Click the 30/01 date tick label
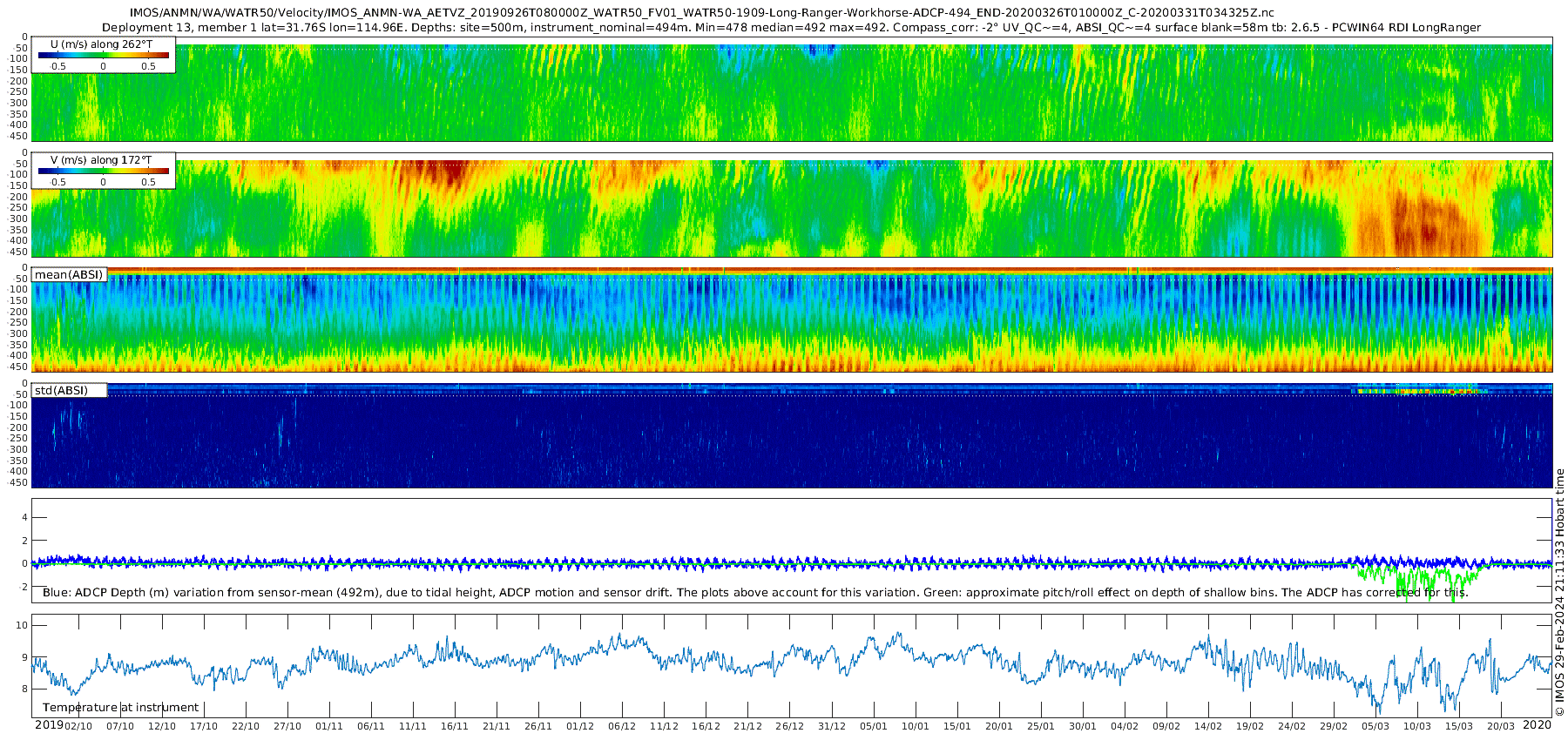This screenshot has height=740, width=1568. 1083,726
